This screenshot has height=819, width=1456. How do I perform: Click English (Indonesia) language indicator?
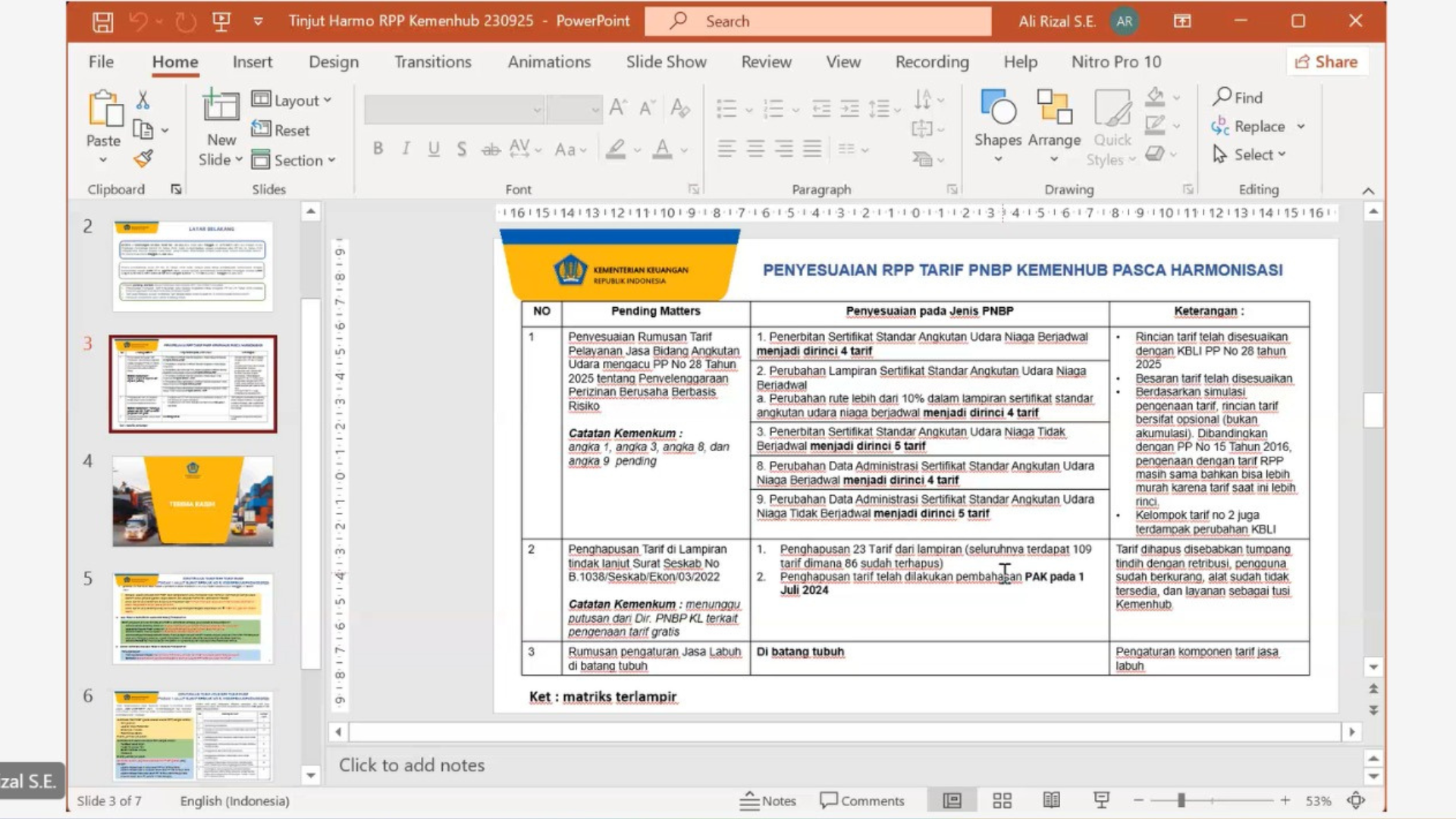click(234, 801)
